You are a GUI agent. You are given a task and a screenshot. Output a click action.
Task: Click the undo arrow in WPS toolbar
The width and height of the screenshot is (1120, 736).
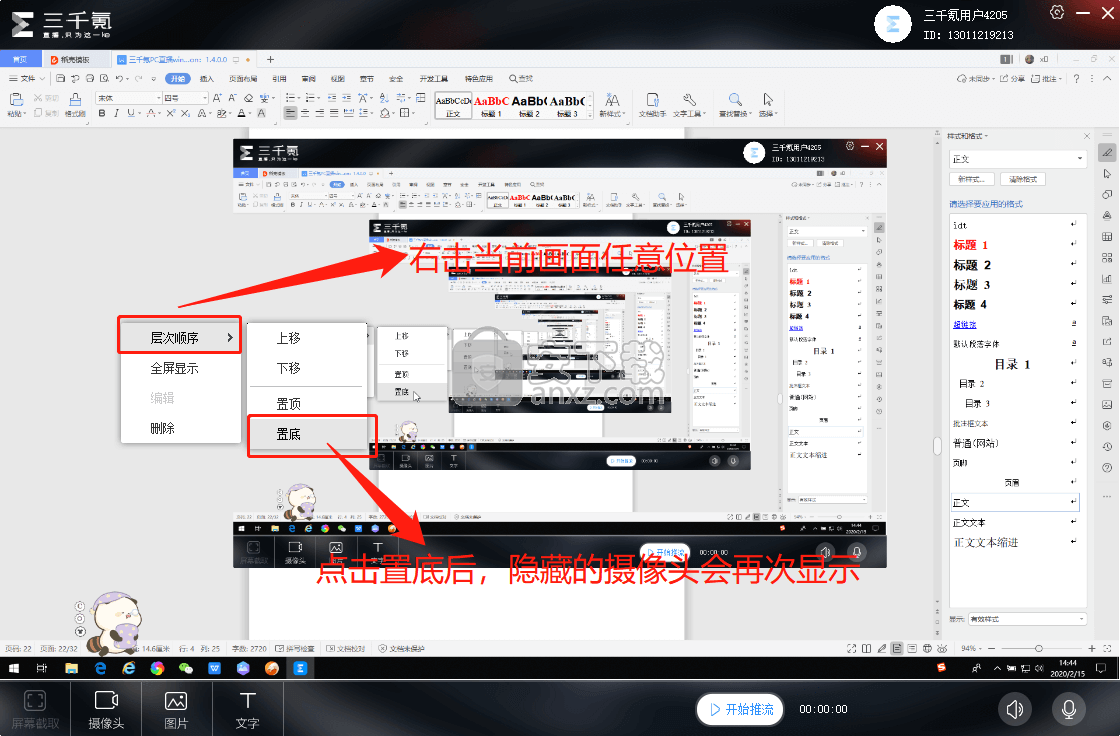(119, 79)
